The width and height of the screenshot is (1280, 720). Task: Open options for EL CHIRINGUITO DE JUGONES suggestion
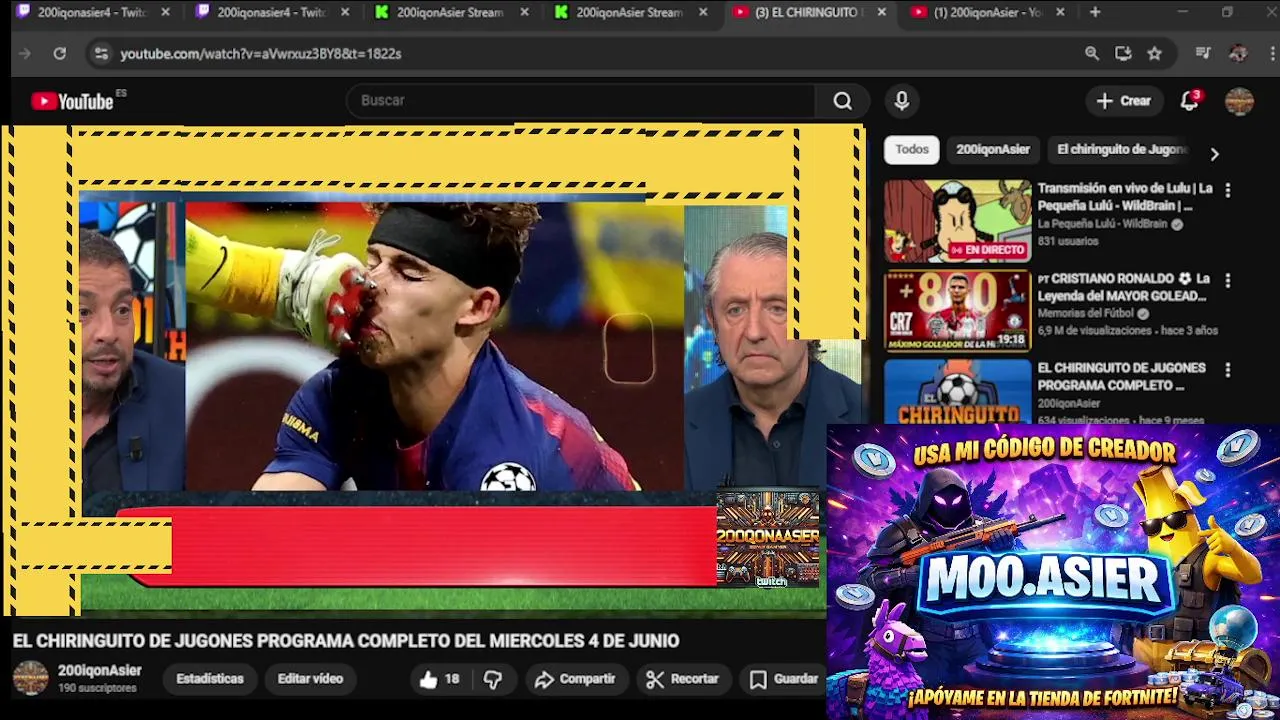click(1228, 370)
